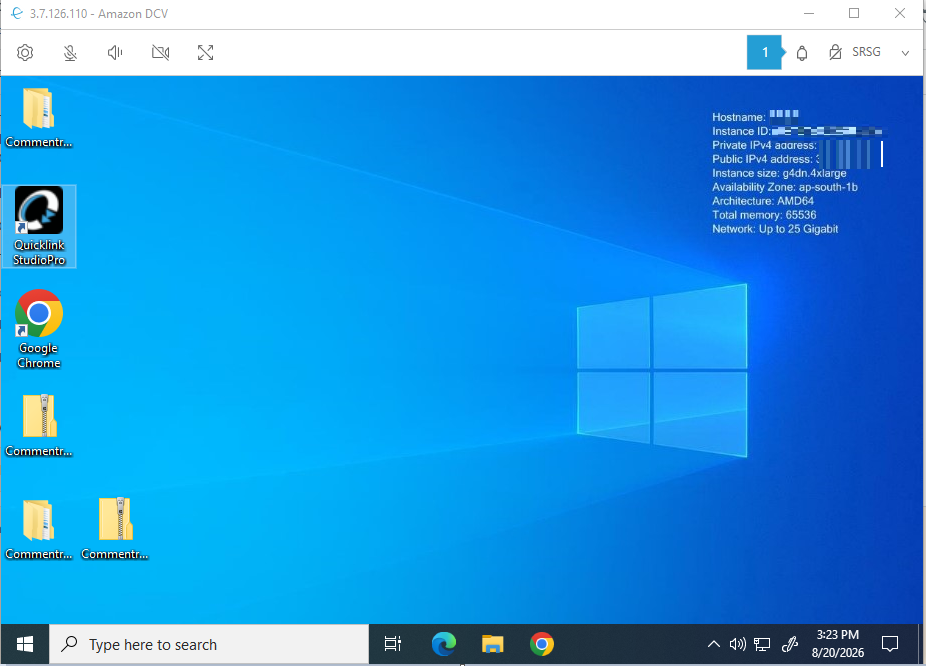
Task: Select the Commentr... zip in second desktop column
Action: (x=115, y=529)
